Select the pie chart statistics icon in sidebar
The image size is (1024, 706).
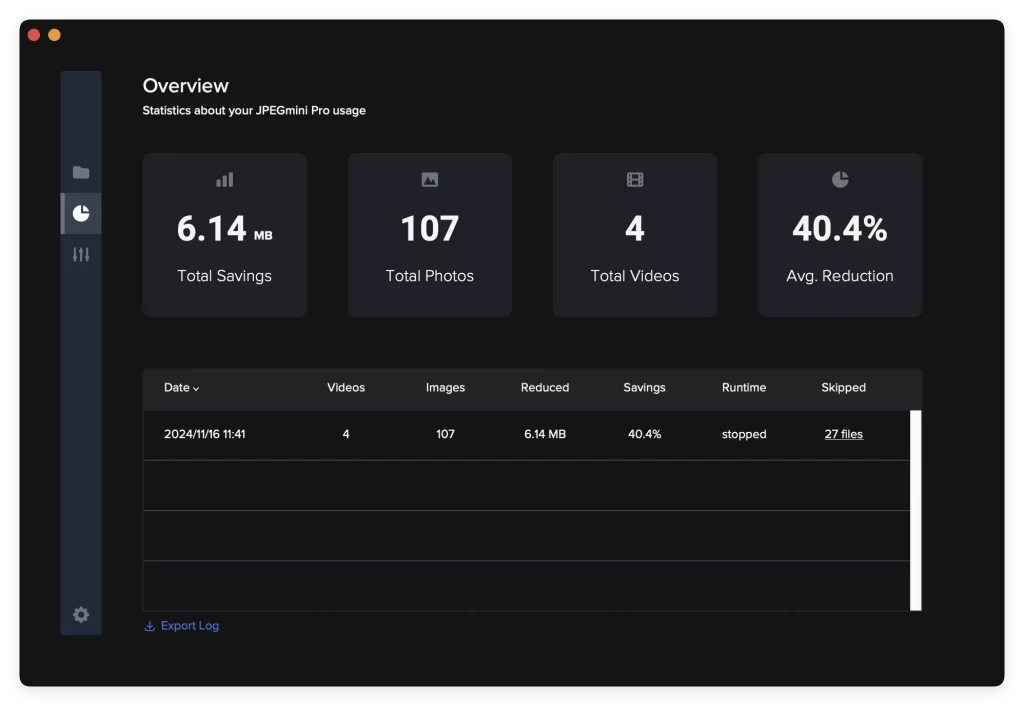click(81, 213)
